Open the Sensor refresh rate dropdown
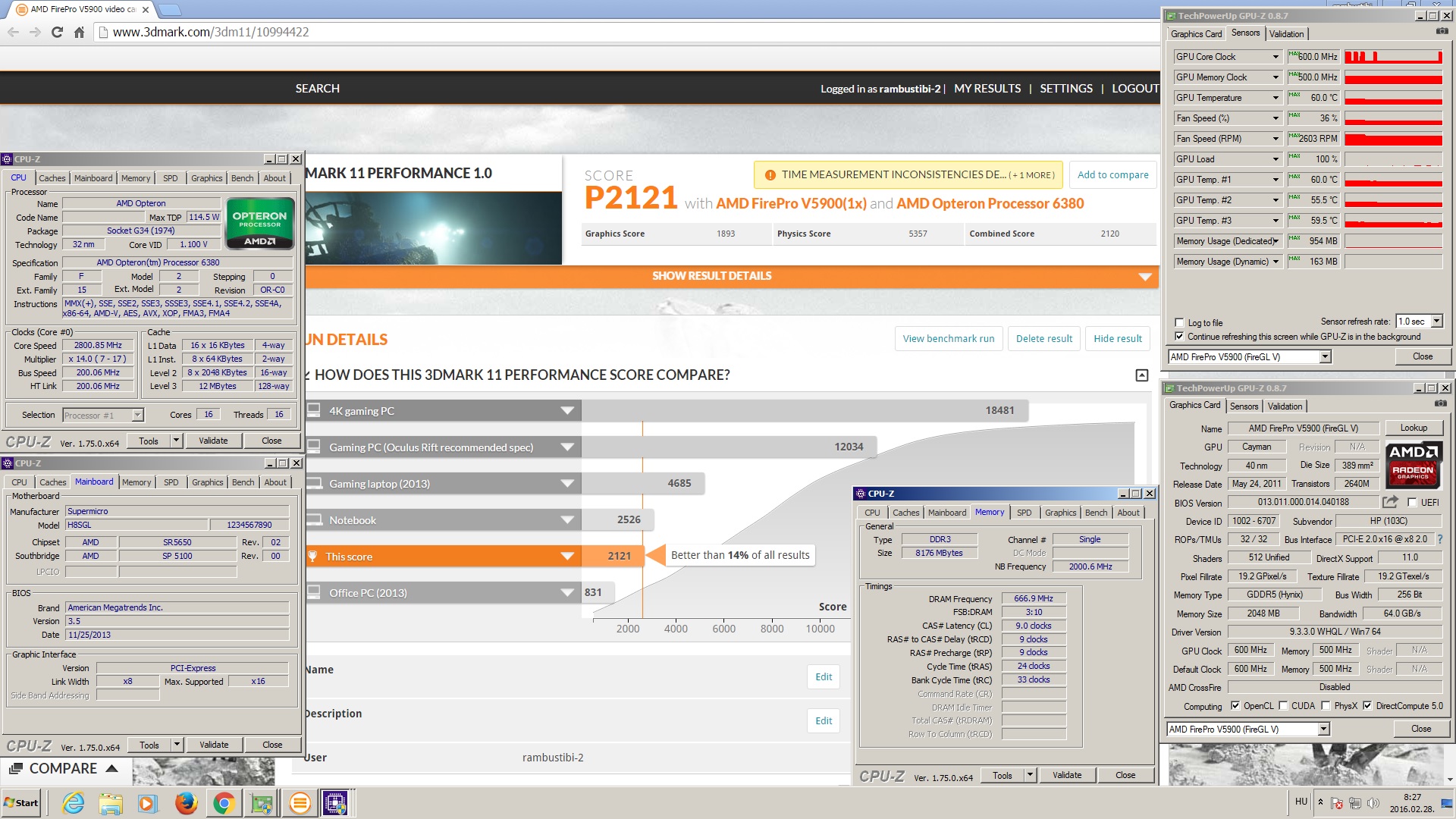 click(x=1436, y=322)
